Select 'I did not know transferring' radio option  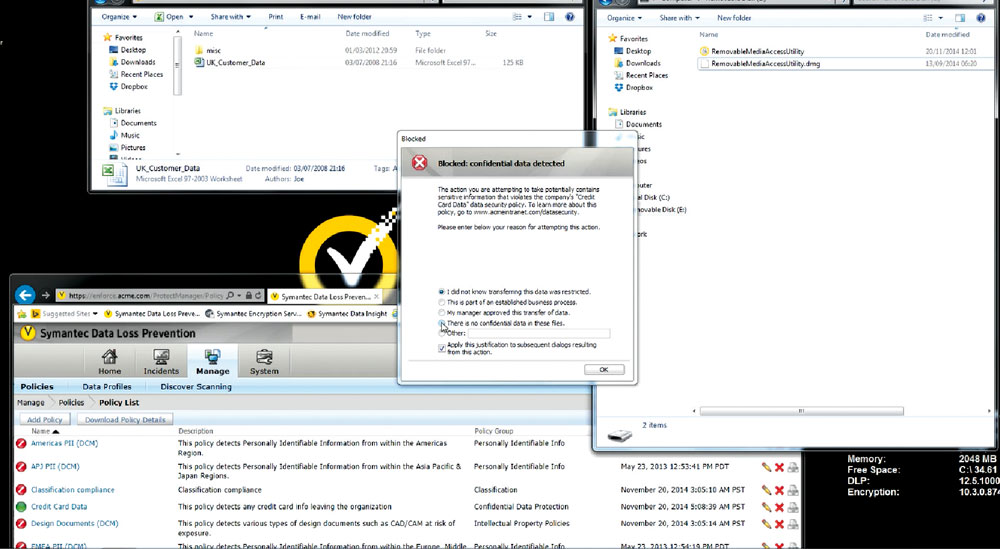[x=441, y=292]
